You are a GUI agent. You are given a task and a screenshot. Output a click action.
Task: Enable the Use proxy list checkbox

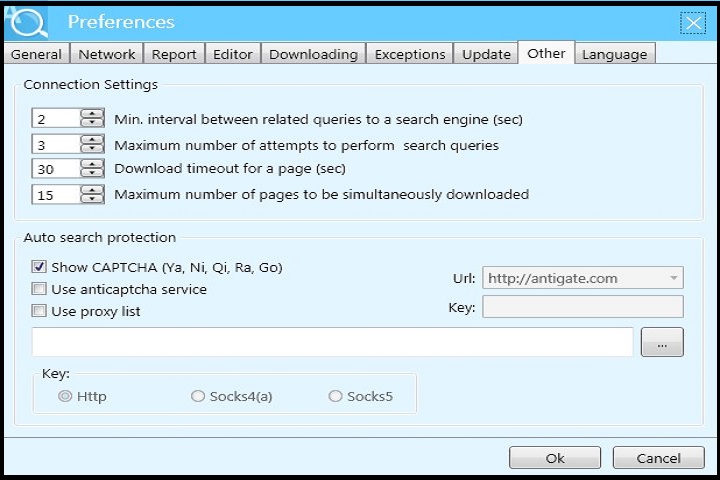(39, 311)
